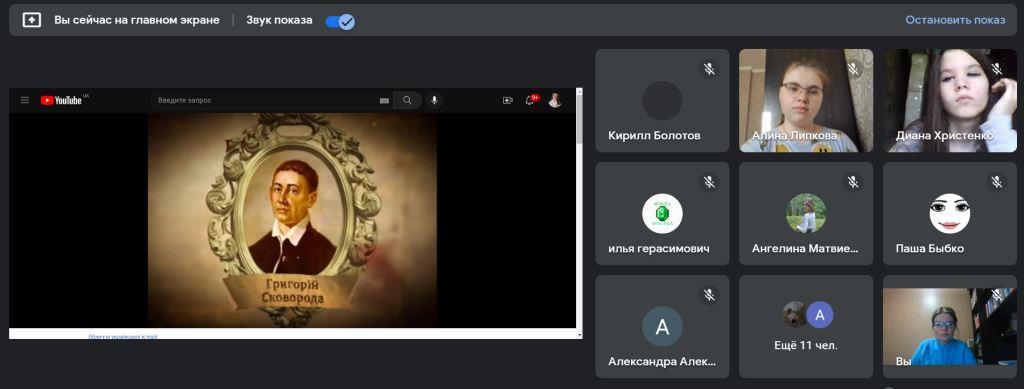Click muted mic icon on Ангелина Матвие tile
The width and height of the screenshot is (1024, 389).
tap(852, 182)
